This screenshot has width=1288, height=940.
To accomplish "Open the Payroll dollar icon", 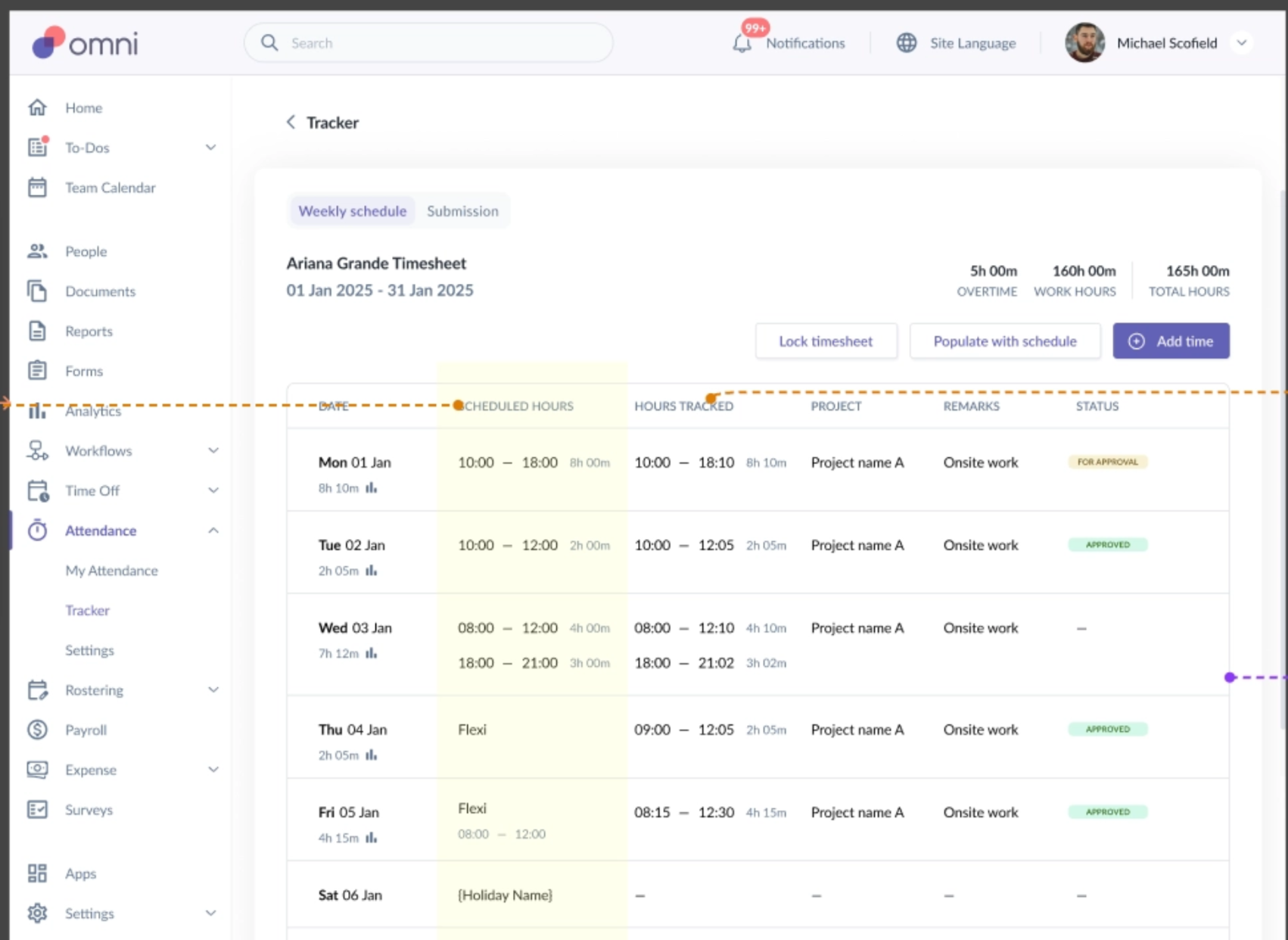I will pos(37,730).
